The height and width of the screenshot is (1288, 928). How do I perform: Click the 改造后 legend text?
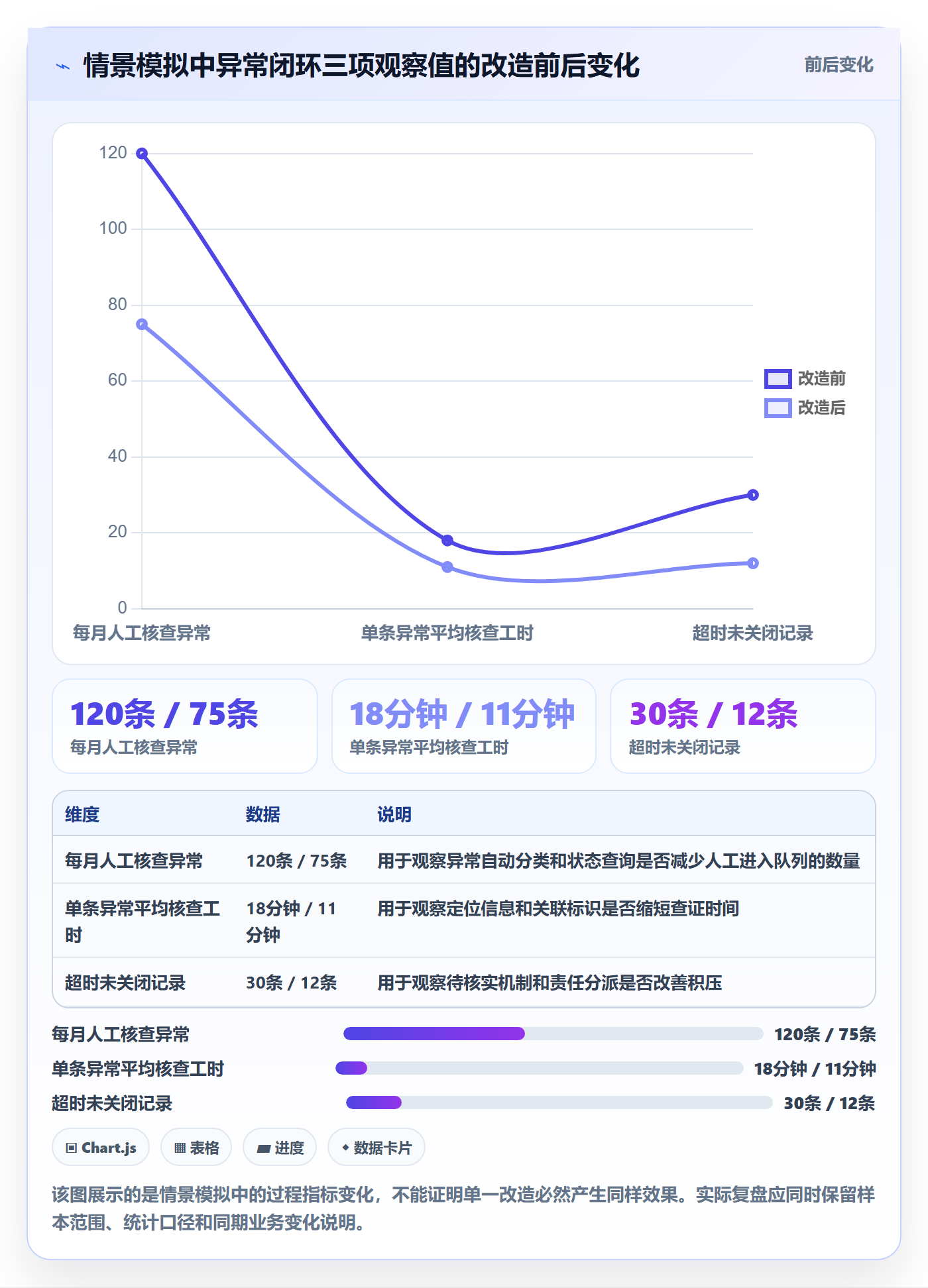point(821,407)
